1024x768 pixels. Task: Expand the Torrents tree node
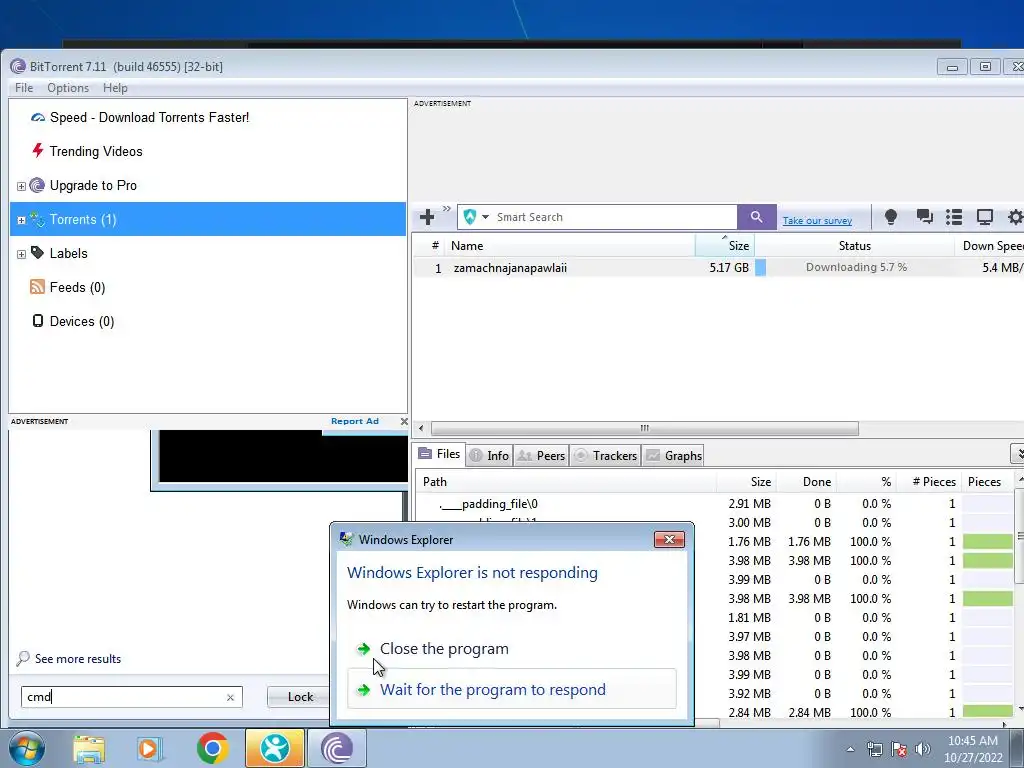click(21, 220)
